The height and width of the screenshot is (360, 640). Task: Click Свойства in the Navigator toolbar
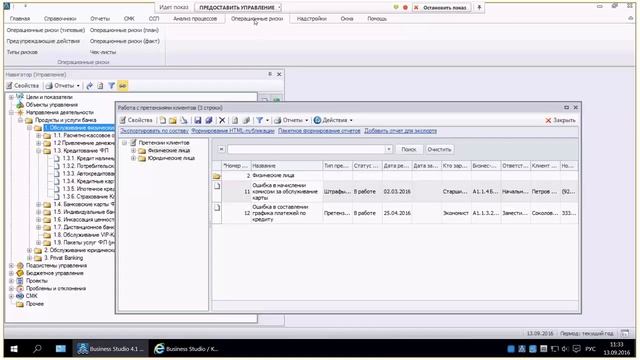(22, 86)
